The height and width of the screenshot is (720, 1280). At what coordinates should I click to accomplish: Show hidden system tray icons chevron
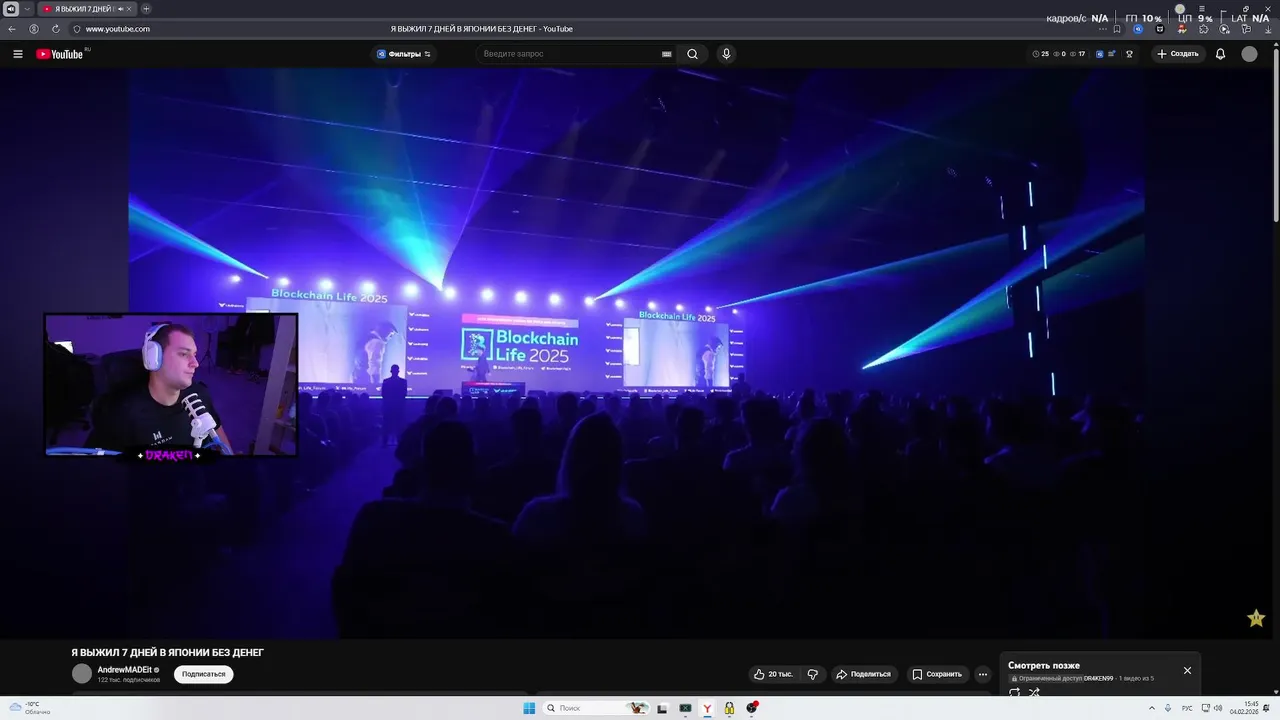point(1151,708)
